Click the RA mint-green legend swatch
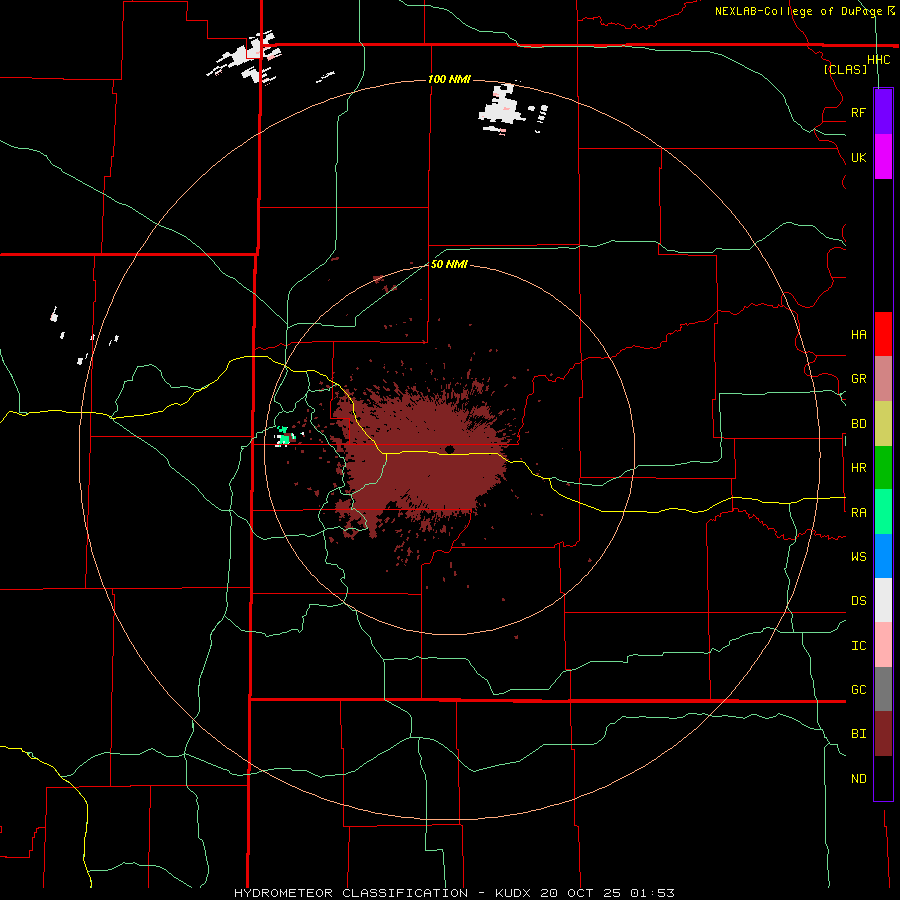Screen dimensions: 900x900 pyautogui.click(x=883, y=512)
